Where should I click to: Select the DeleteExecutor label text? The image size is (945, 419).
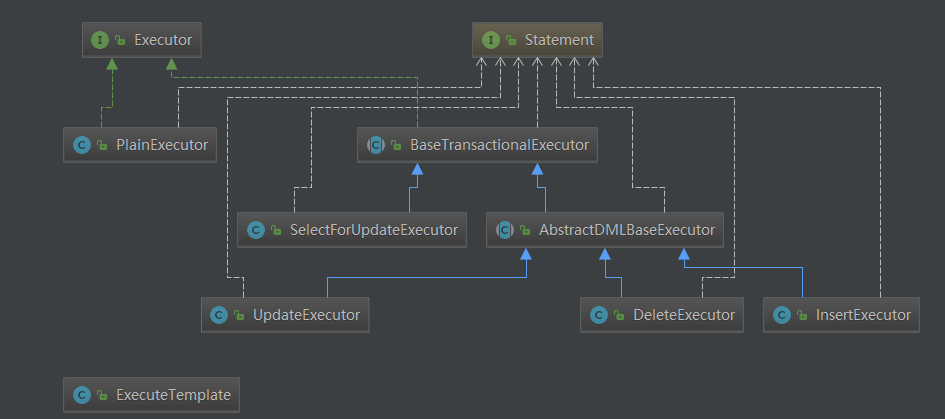click(x=684, y=315)
